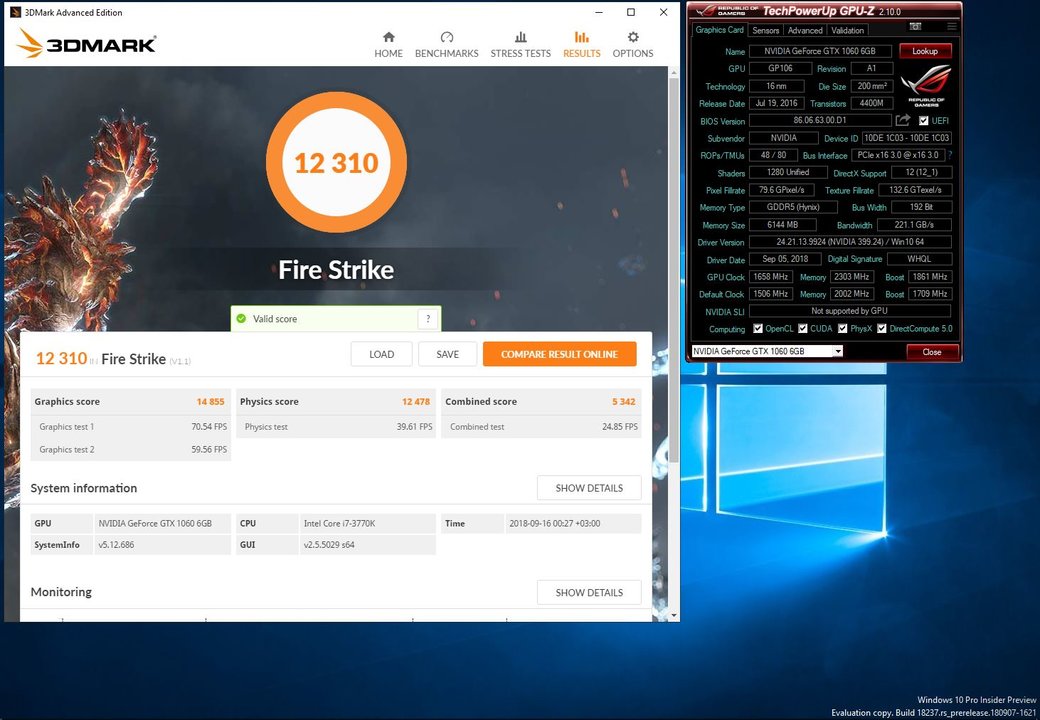Click the Physics test row
The width and height of the screenshot is (1040, 720).
336,426
